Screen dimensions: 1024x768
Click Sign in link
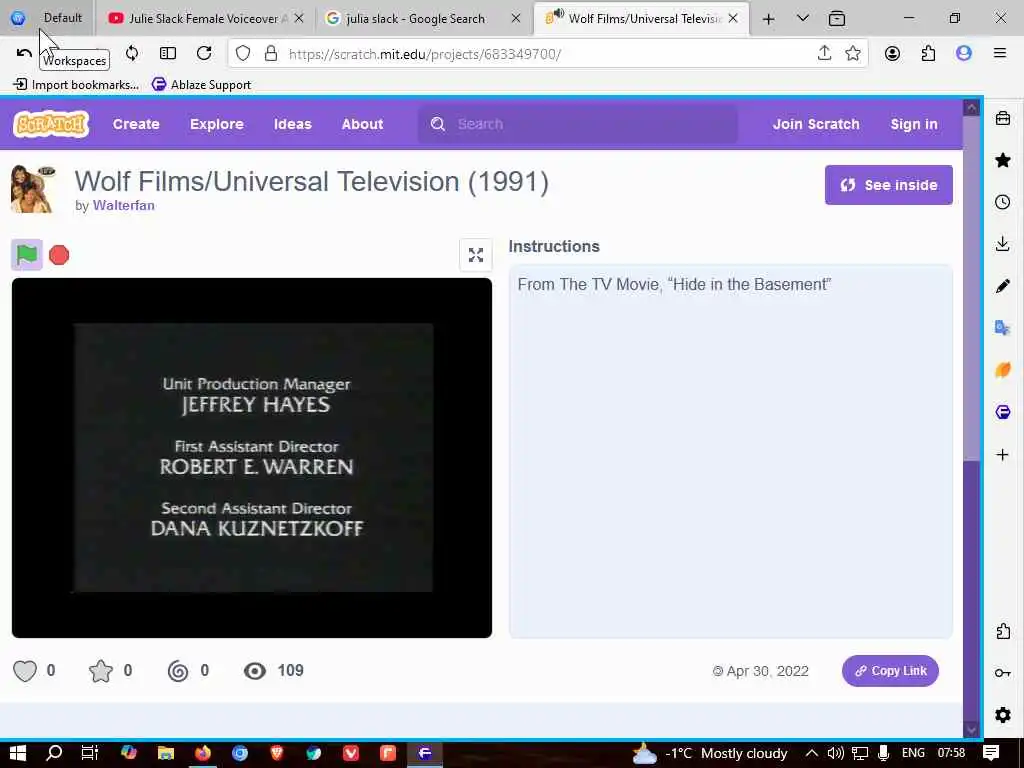click(914, 124)
